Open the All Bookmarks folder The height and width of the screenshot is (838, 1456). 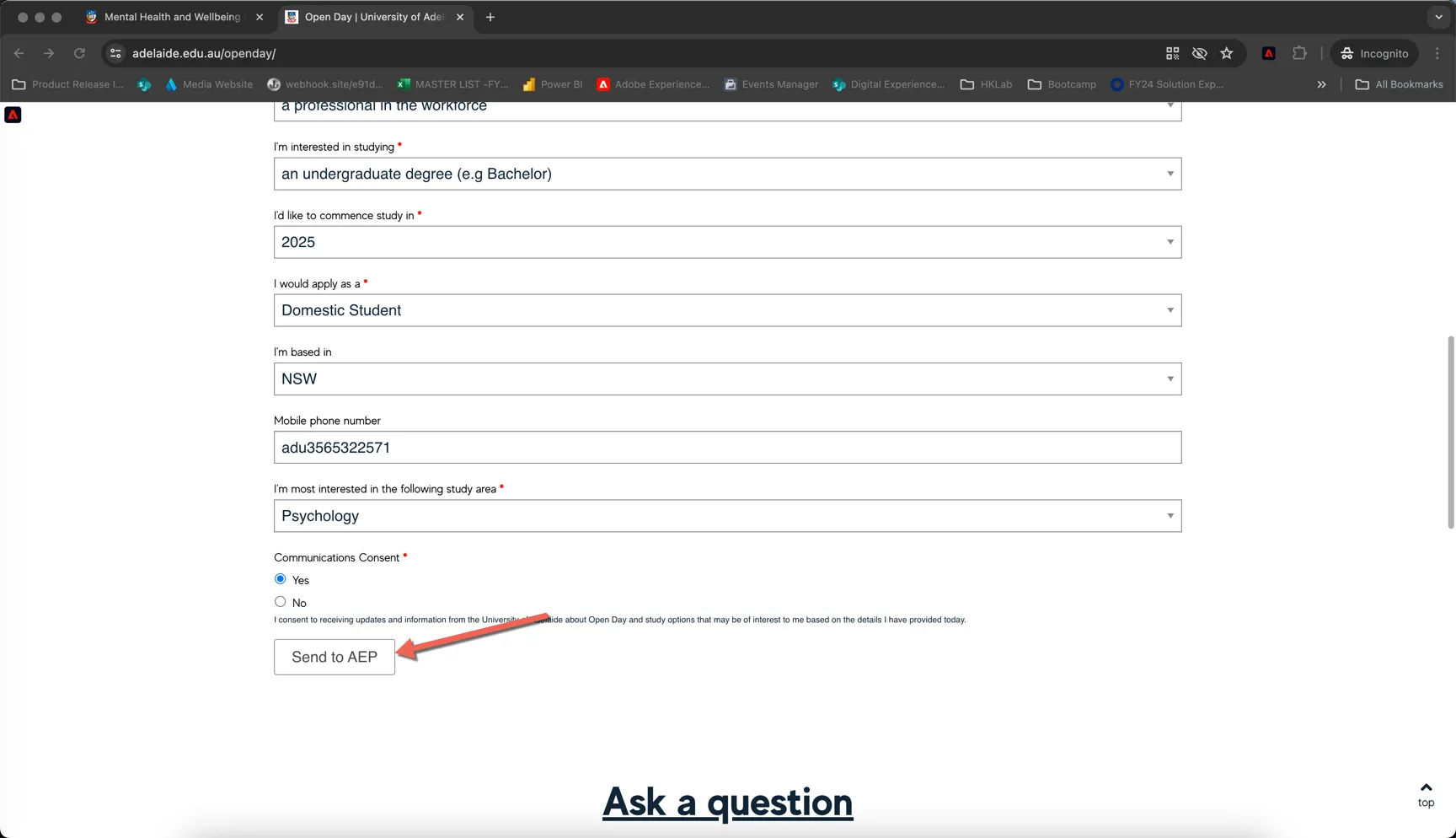point(1400,84)
